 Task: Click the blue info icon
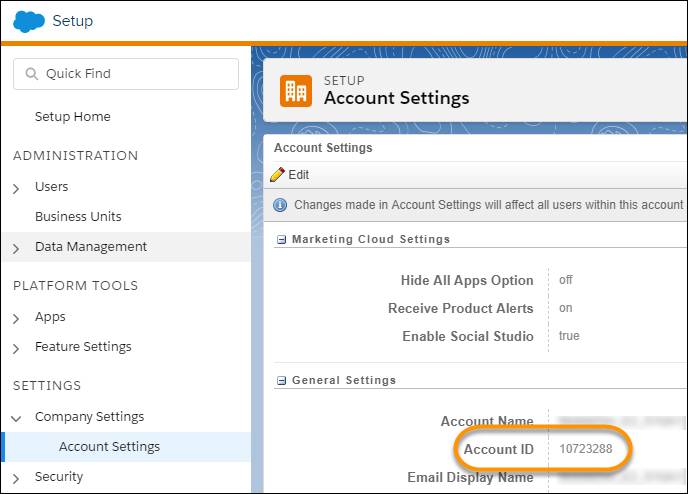point(280,205)
